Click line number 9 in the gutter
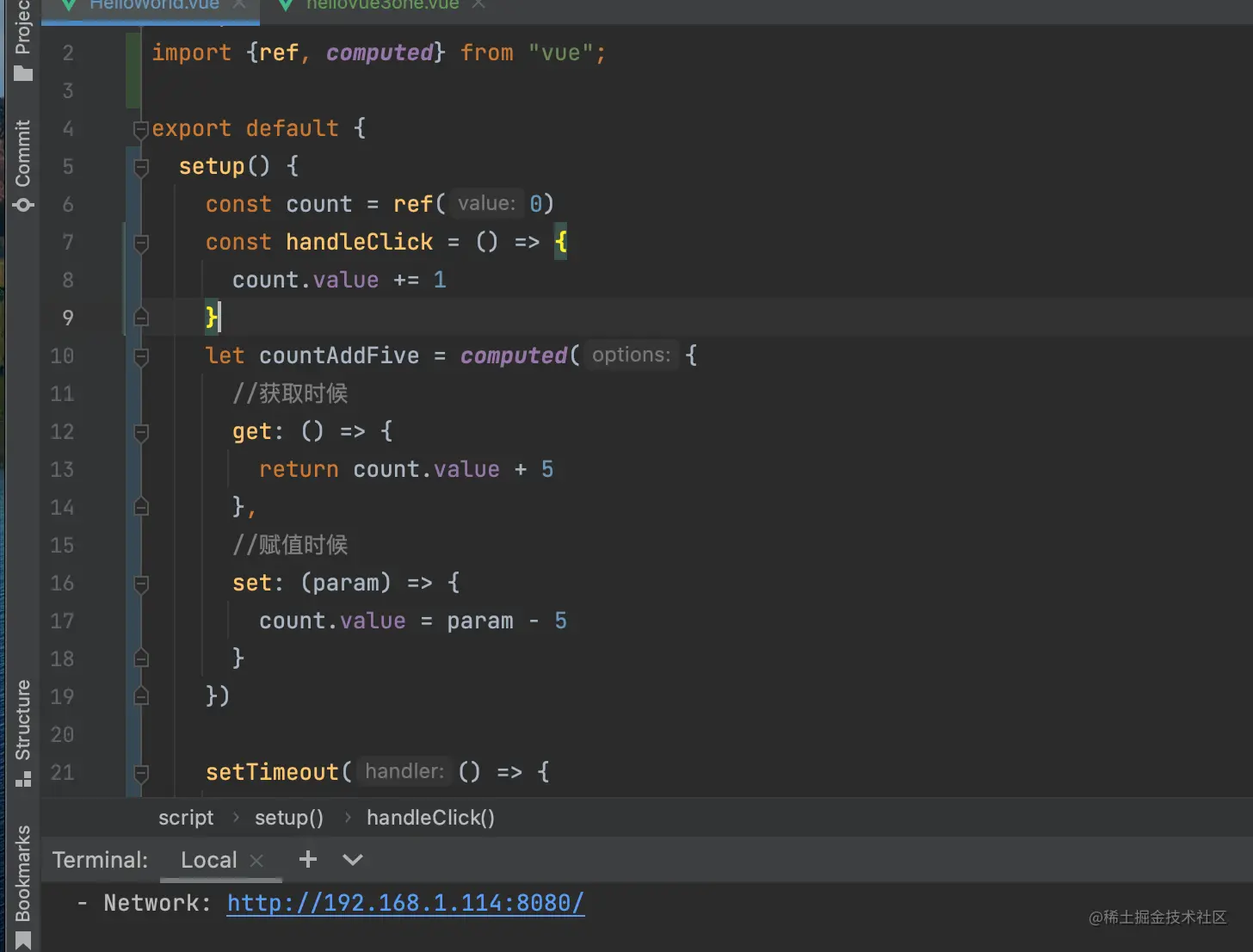This screenshot has width=1253, height=952. [x=68, y=318]
